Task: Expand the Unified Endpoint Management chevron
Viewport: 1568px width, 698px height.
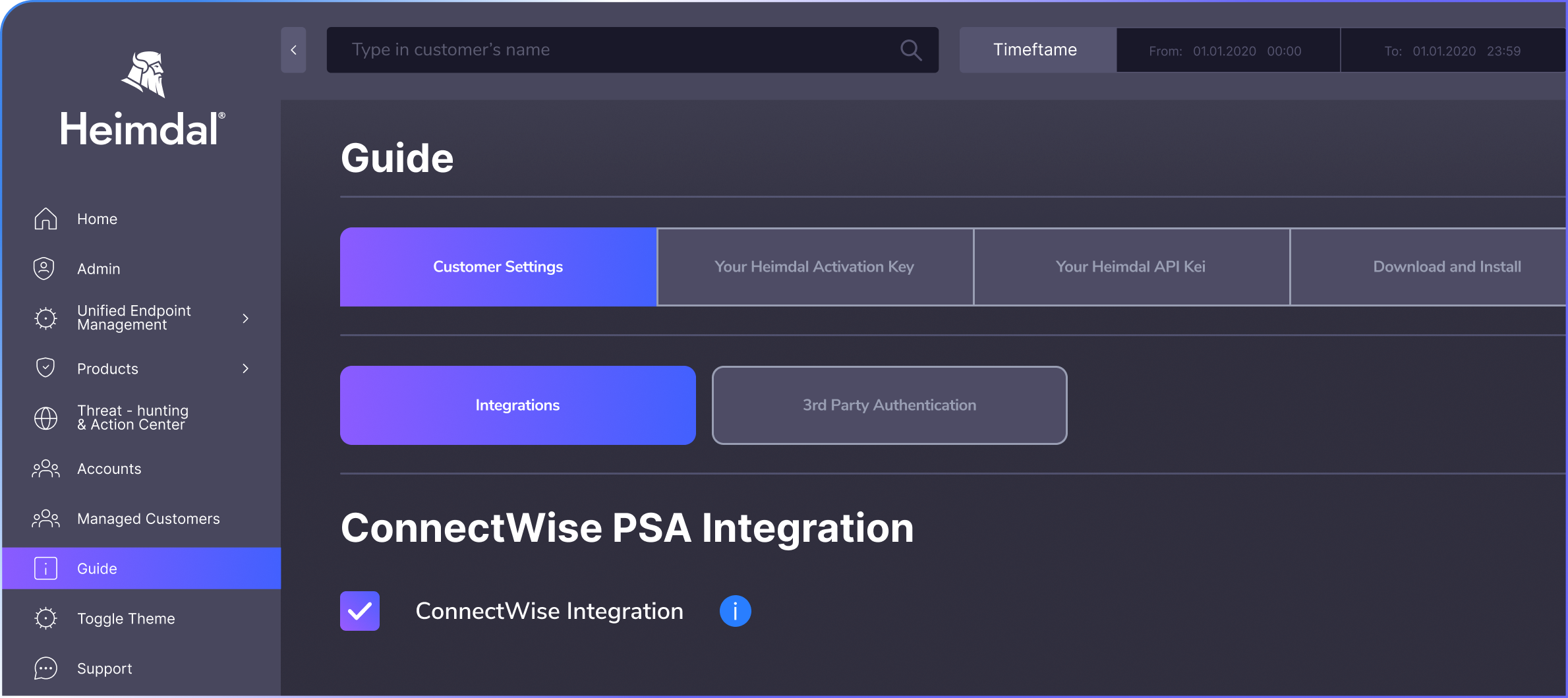Action: click(246, 318)
